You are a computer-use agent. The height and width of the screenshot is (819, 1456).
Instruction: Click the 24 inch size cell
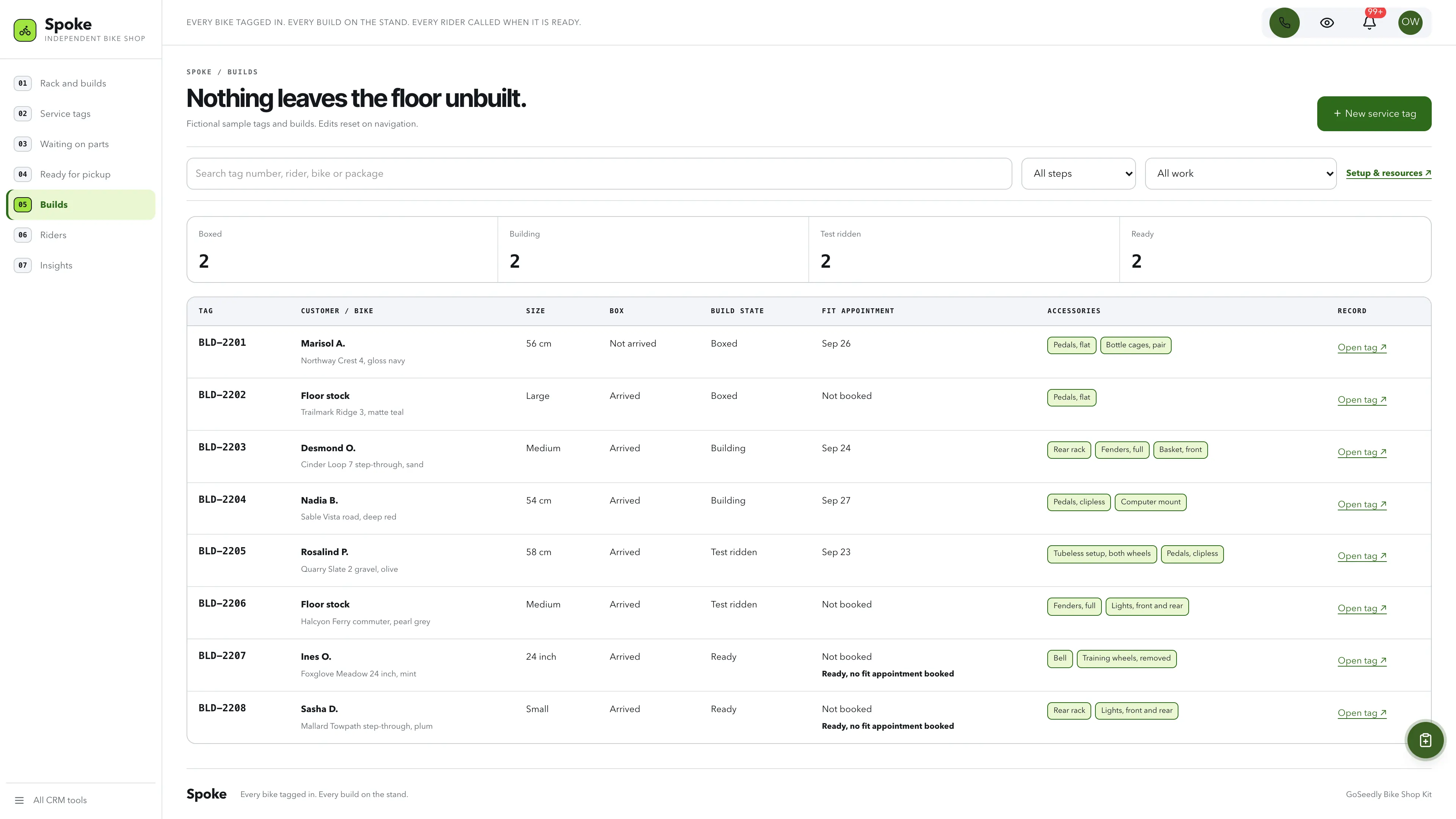[x=541, y=657]
